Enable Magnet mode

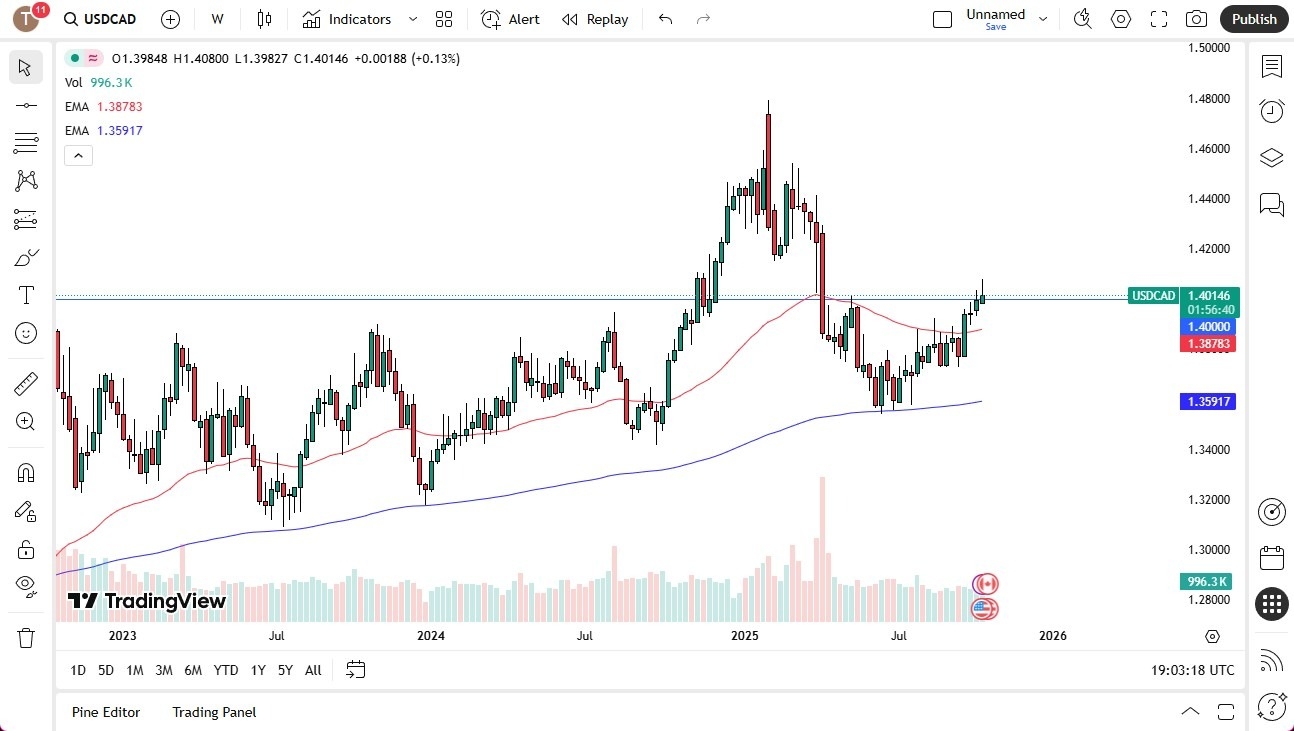coord(26,472)
